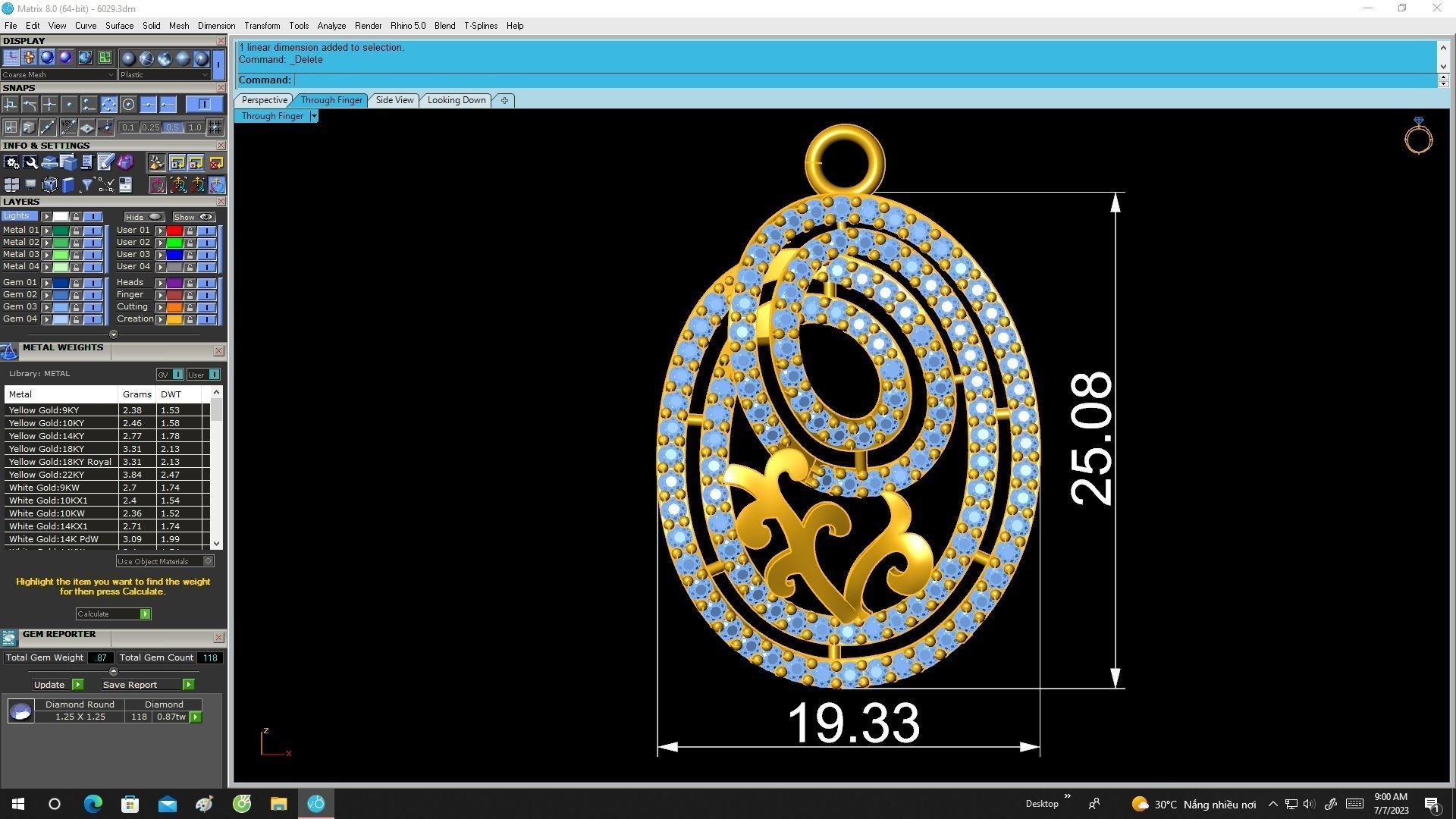Click the filter funnel icon
Screen dimensions: 1456x819
86,185
